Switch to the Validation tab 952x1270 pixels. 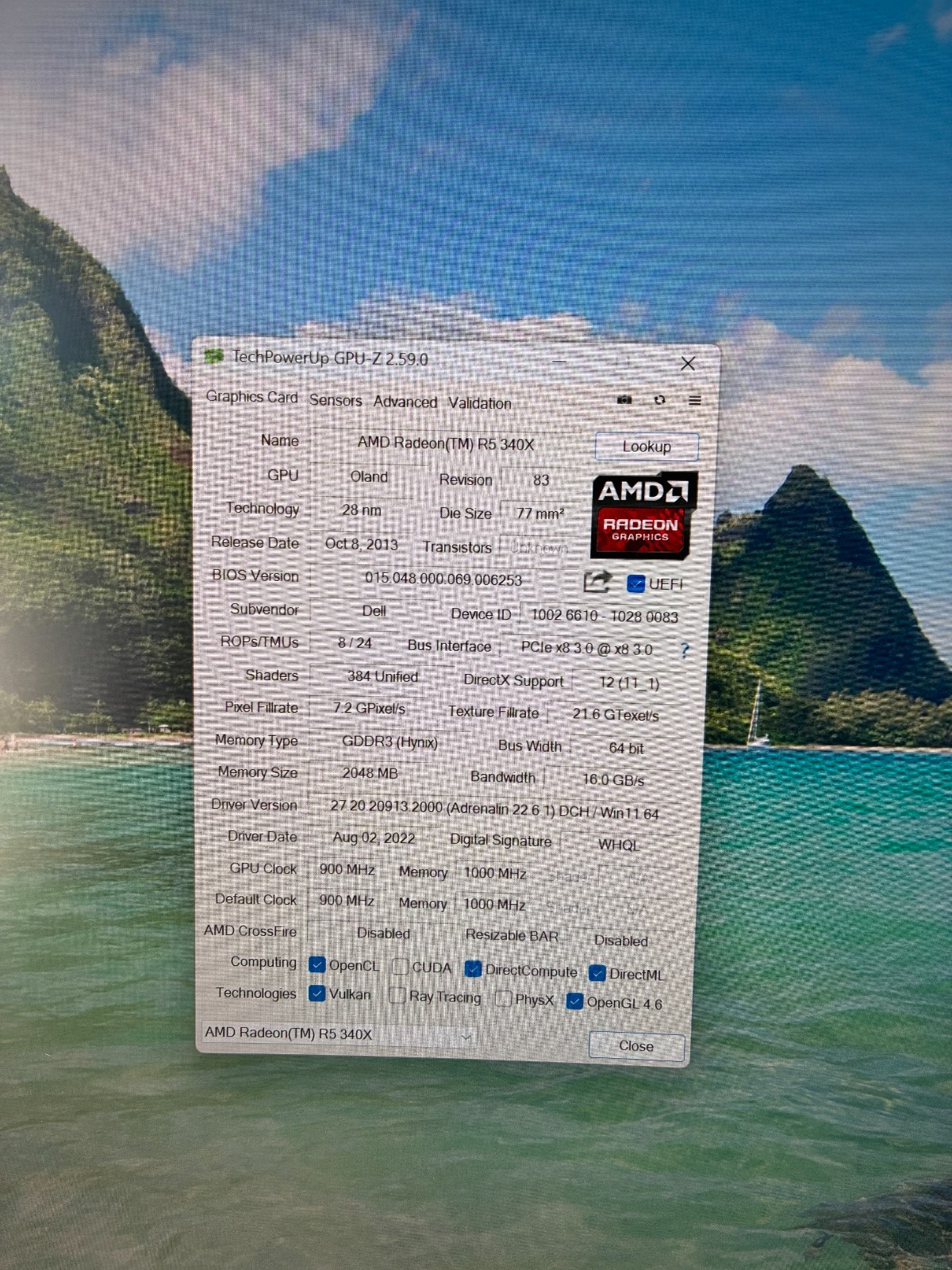[x=480, y=403]
